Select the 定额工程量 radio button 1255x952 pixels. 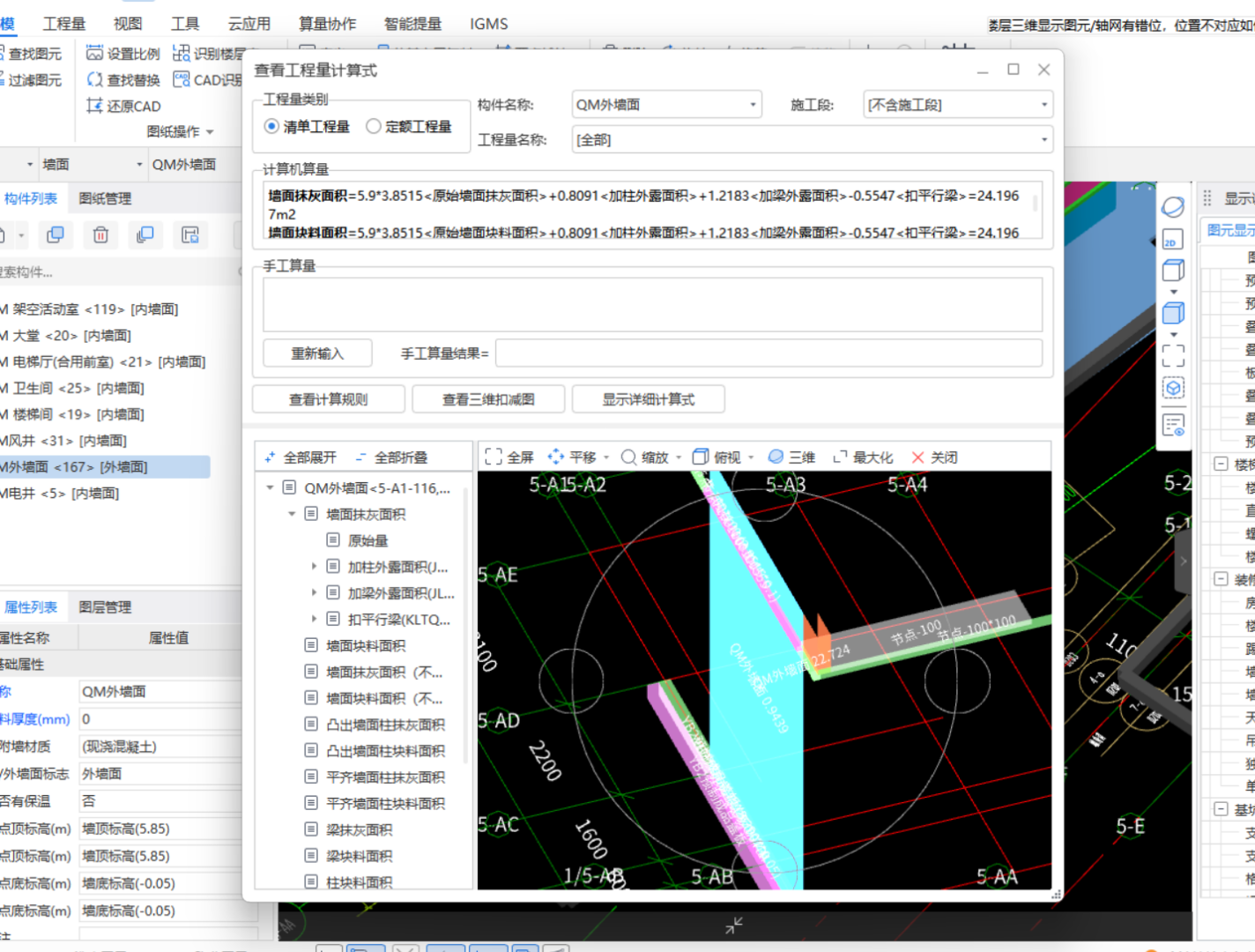pyautogui.click(x=374, y=126)
